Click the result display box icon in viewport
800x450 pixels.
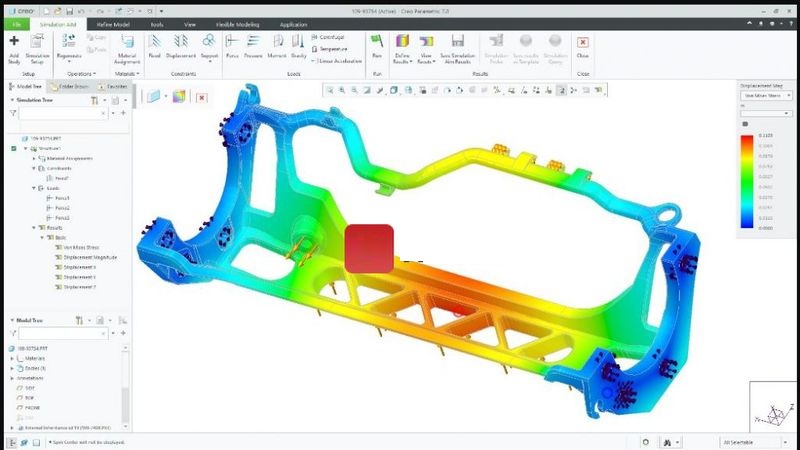154,96
